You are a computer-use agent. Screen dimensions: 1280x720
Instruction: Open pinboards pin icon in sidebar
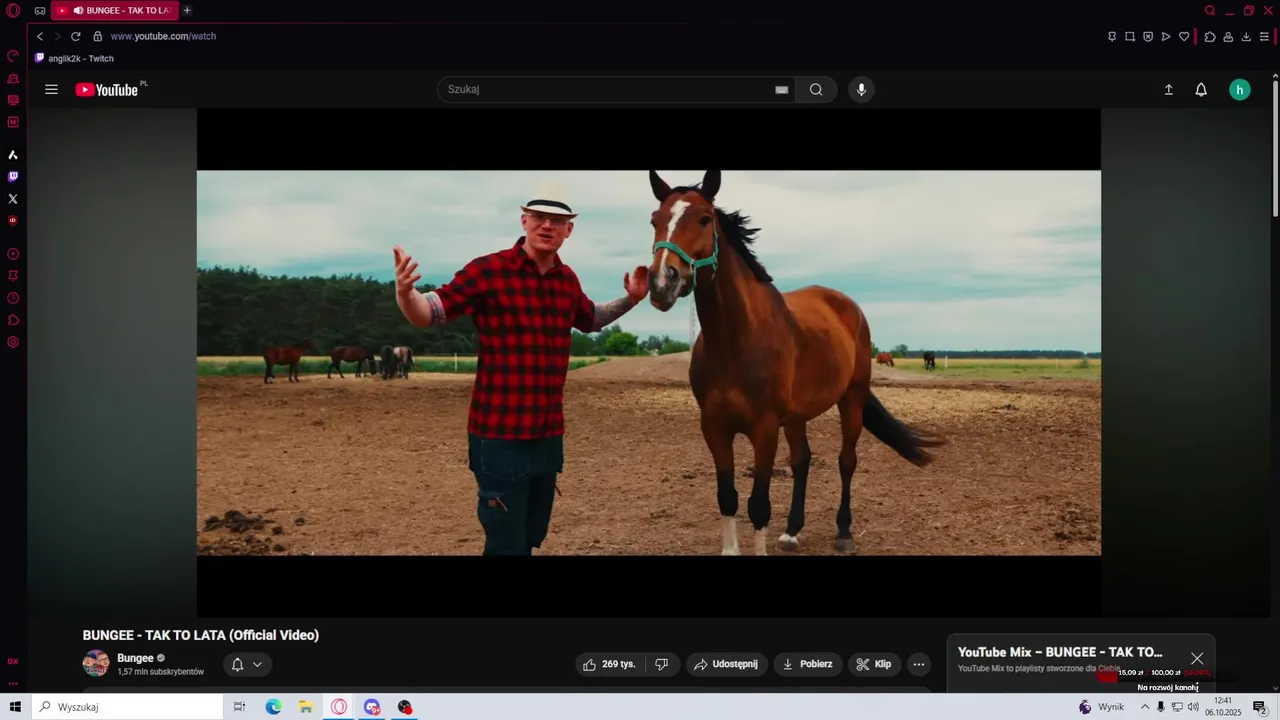point(13,276)
